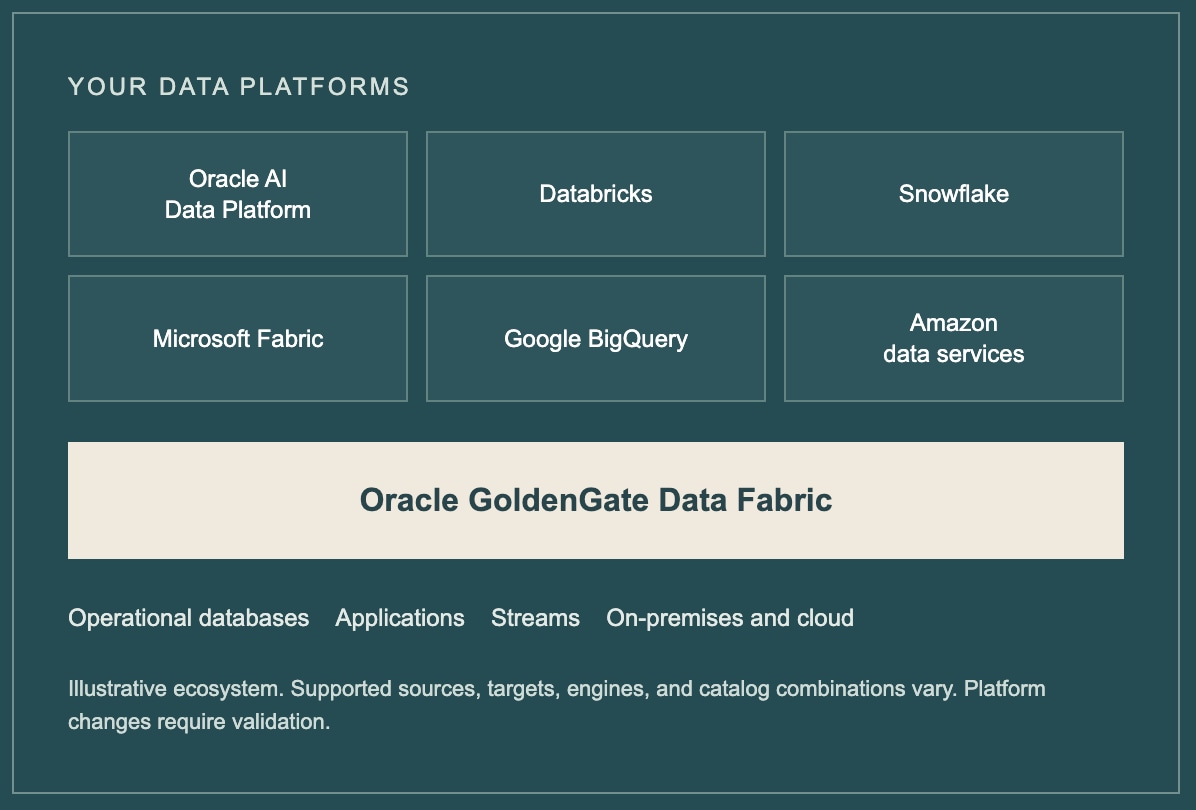
Task: Select the Oracle AI Data Platform box
Action: click(238, 194)
